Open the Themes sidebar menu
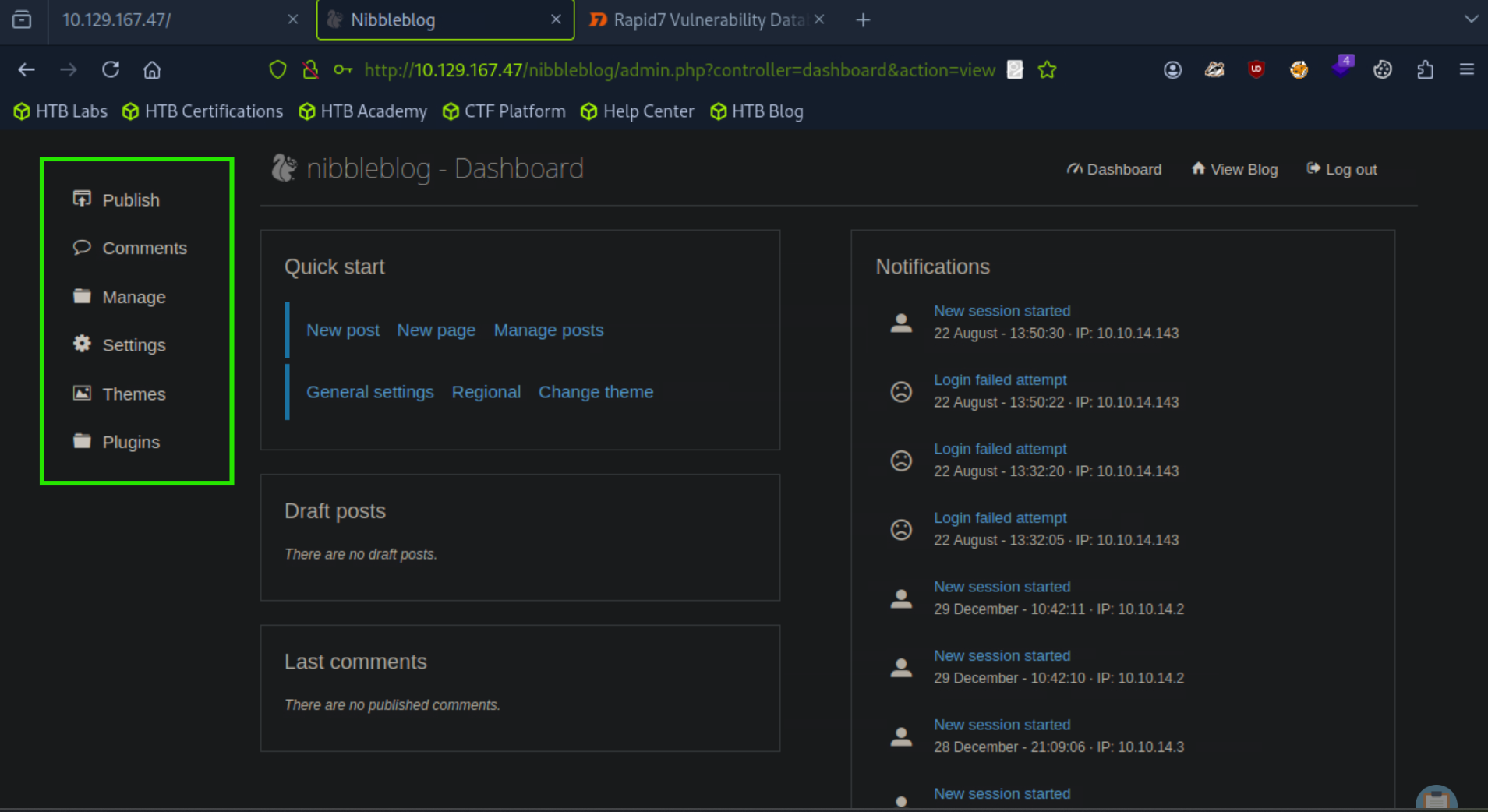Viewport: 1488px width, 812px height. 119,394
